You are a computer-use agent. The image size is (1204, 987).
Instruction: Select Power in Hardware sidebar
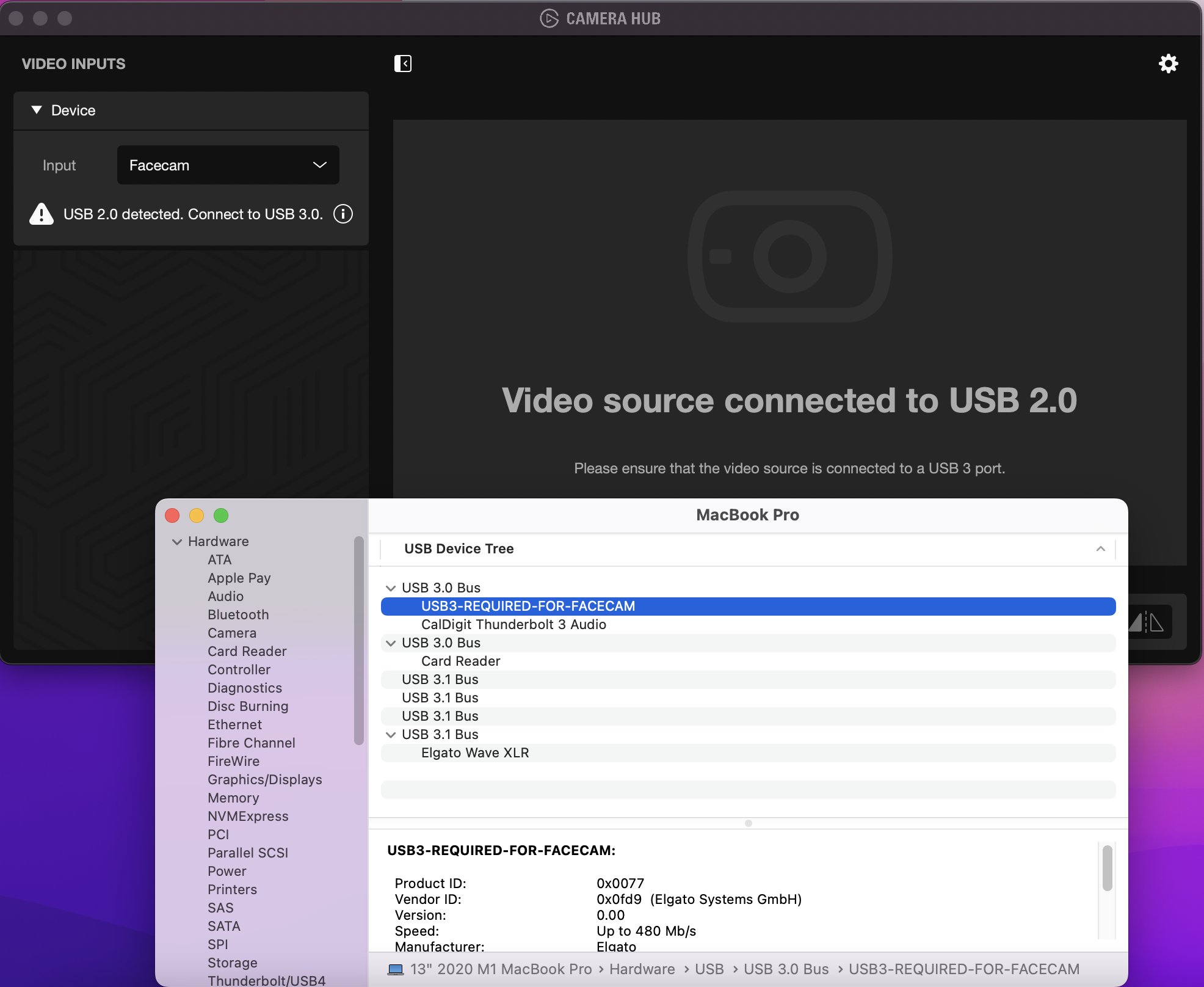point(227,871)
